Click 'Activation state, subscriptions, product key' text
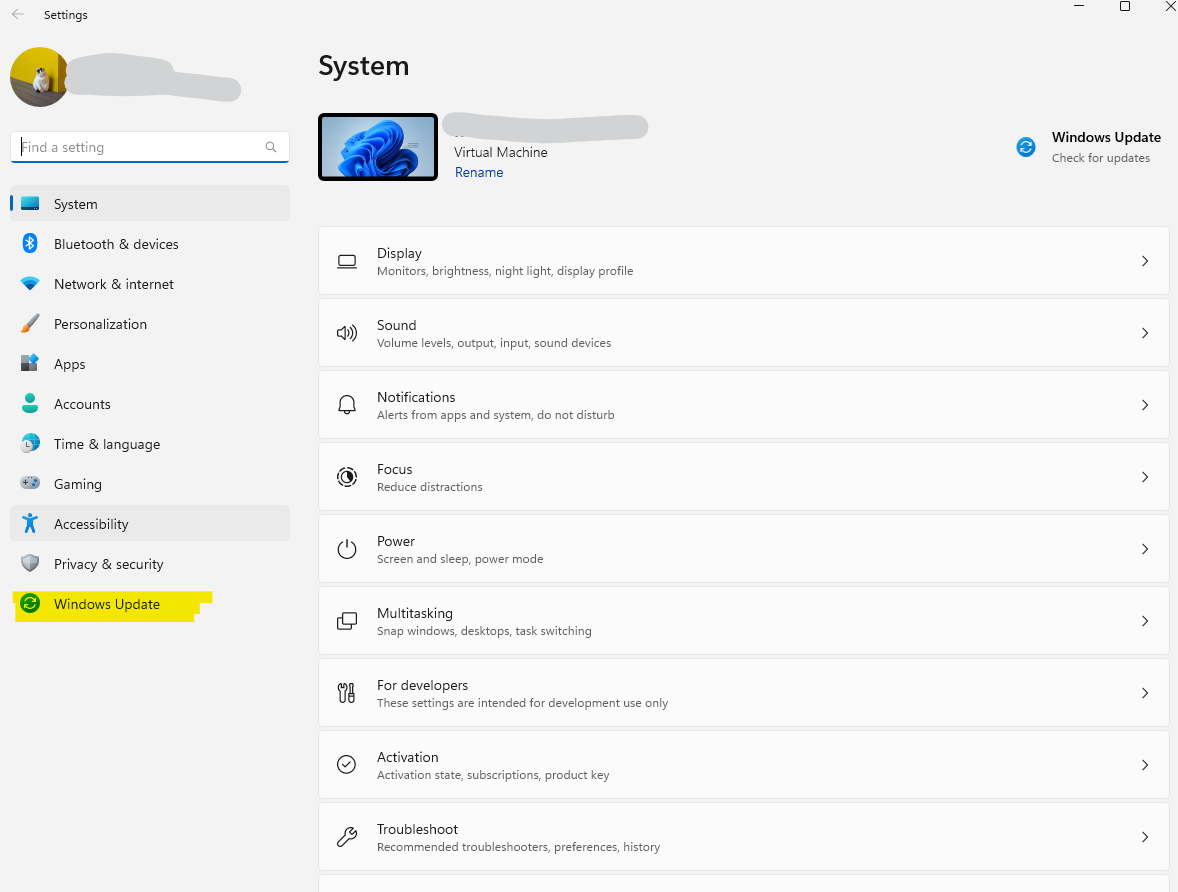 [x=493, y=775]
